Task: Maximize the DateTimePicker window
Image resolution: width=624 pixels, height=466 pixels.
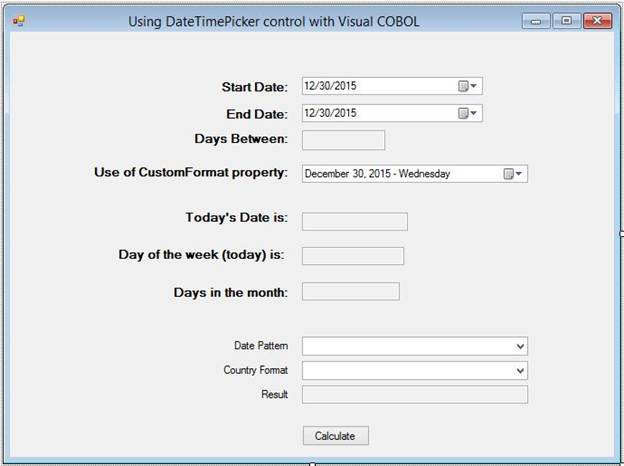Action: pyautogui.click(x=565, y=21)
